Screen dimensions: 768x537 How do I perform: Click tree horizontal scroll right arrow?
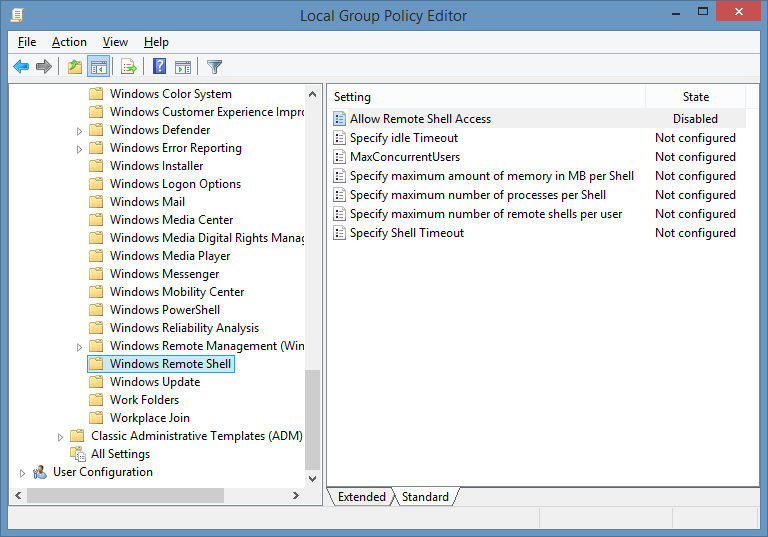tap(295, 495)
